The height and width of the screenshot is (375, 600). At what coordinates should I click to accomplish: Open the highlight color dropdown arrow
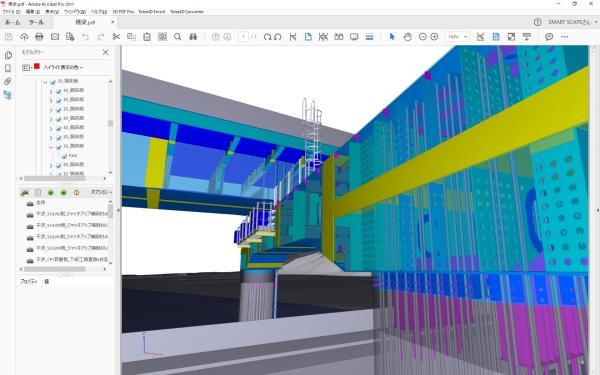pos(82,68)
